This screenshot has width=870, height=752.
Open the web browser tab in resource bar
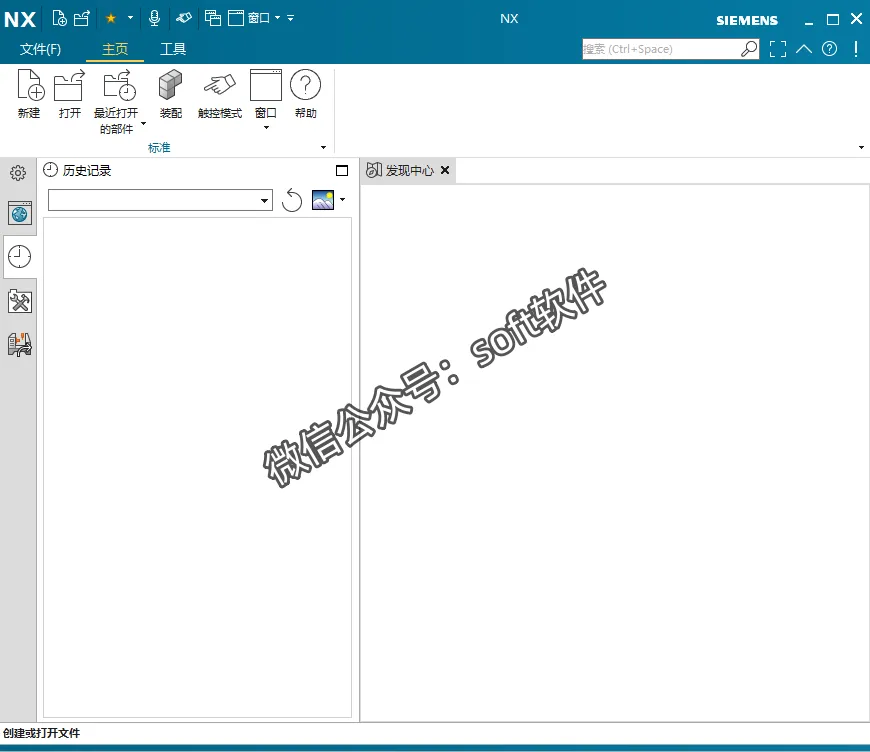coord(19,213)
